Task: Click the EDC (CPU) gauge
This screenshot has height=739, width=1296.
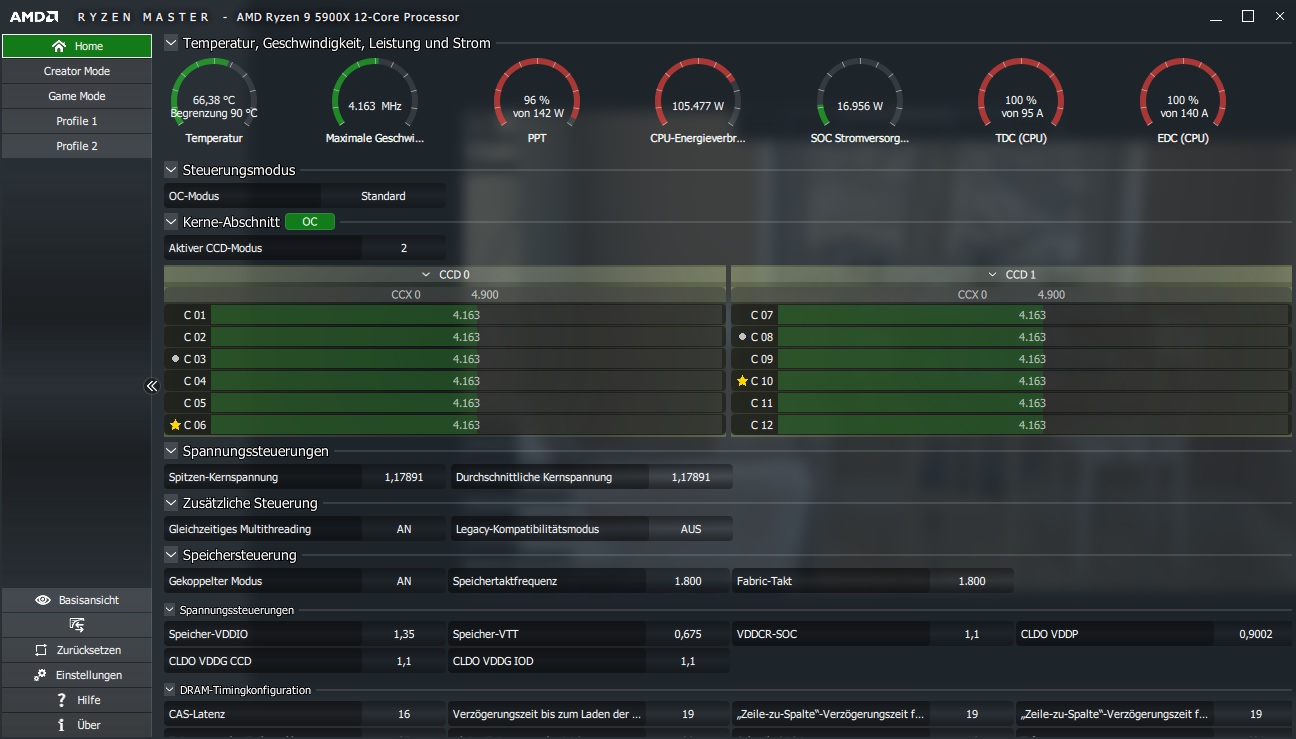Action: (1183, 94)
